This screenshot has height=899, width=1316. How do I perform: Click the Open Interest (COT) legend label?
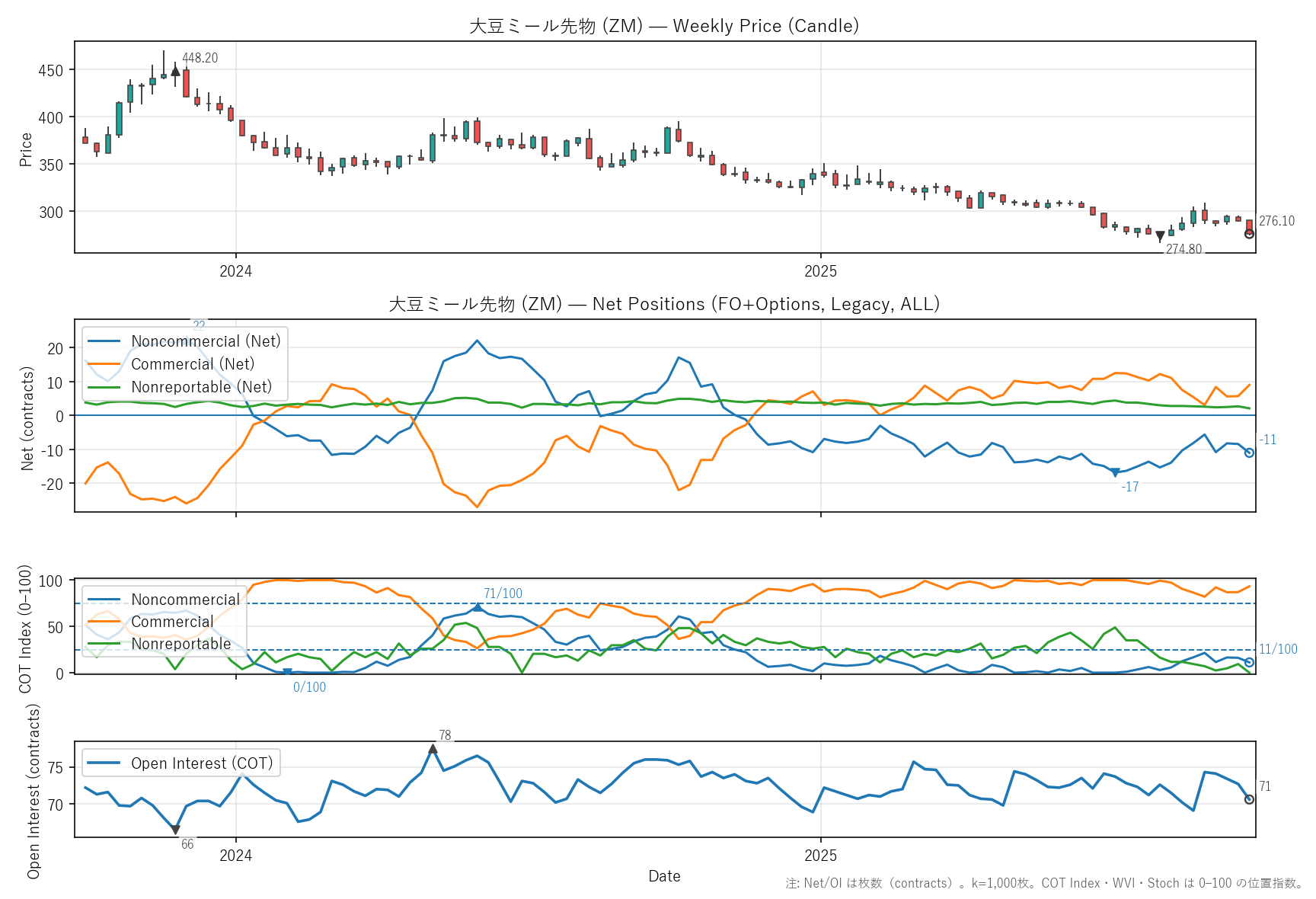[x=202, y=763]
